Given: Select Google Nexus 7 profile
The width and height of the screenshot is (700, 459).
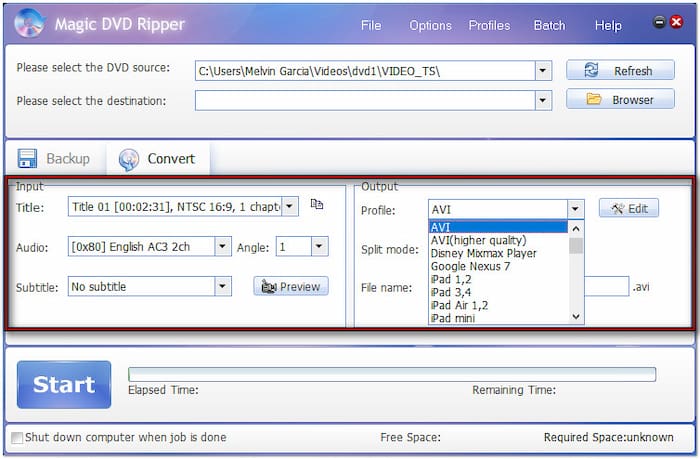Looking at the screenshot, I should (498, 266).
